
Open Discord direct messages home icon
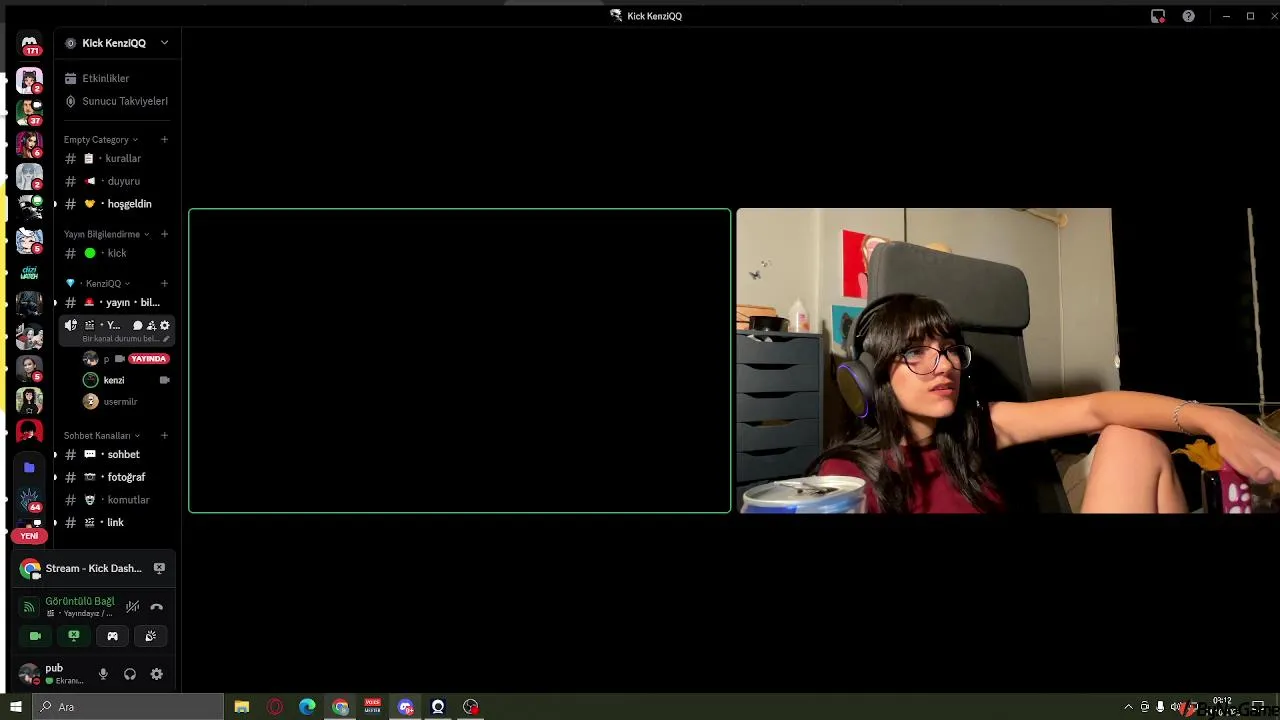[x=29, y=44]
